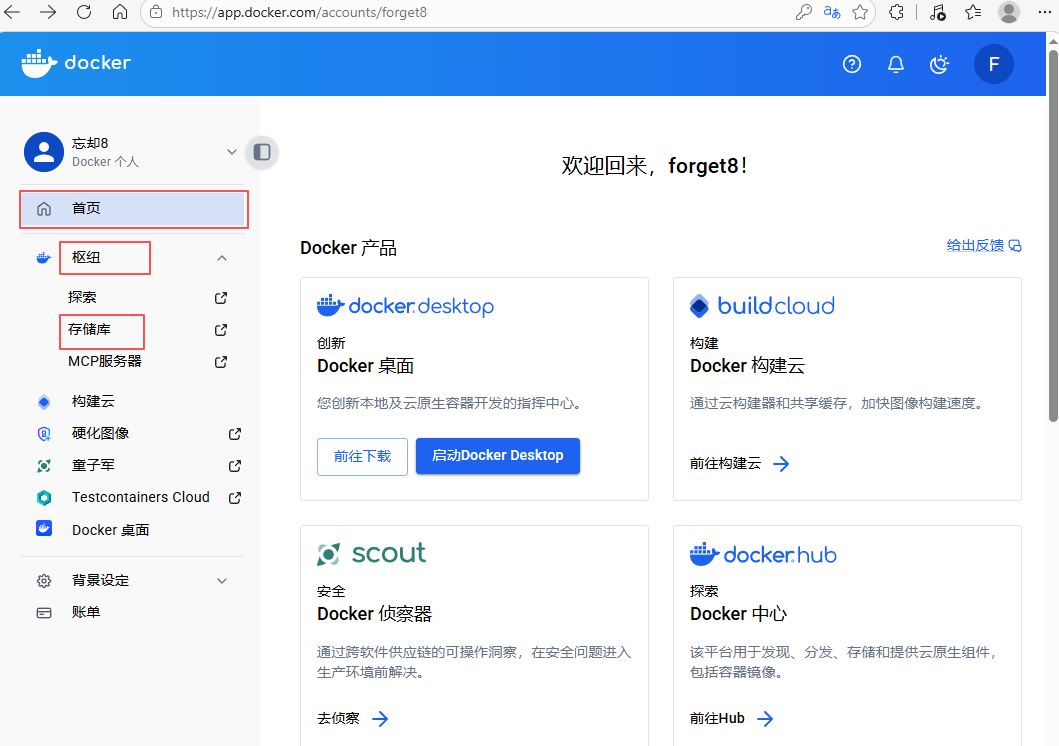Screen dimensions: 1059x746
Task: Open Testcontainers Cloud in the sidebar
Action: (140, 498)
